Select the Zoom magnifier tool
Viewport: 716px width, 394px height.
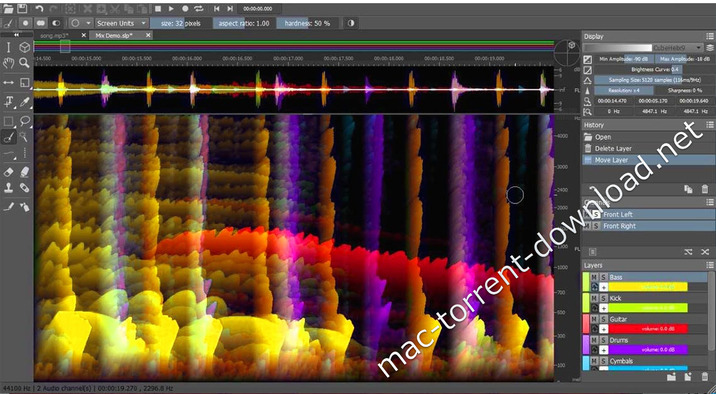point(24,63)
